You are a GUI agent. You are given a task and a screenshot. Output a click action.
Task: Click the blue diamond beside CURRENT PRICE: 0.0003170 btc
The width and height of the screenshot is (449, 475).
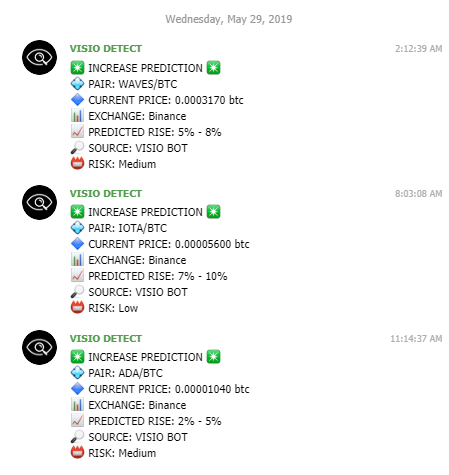coord(77,100)
